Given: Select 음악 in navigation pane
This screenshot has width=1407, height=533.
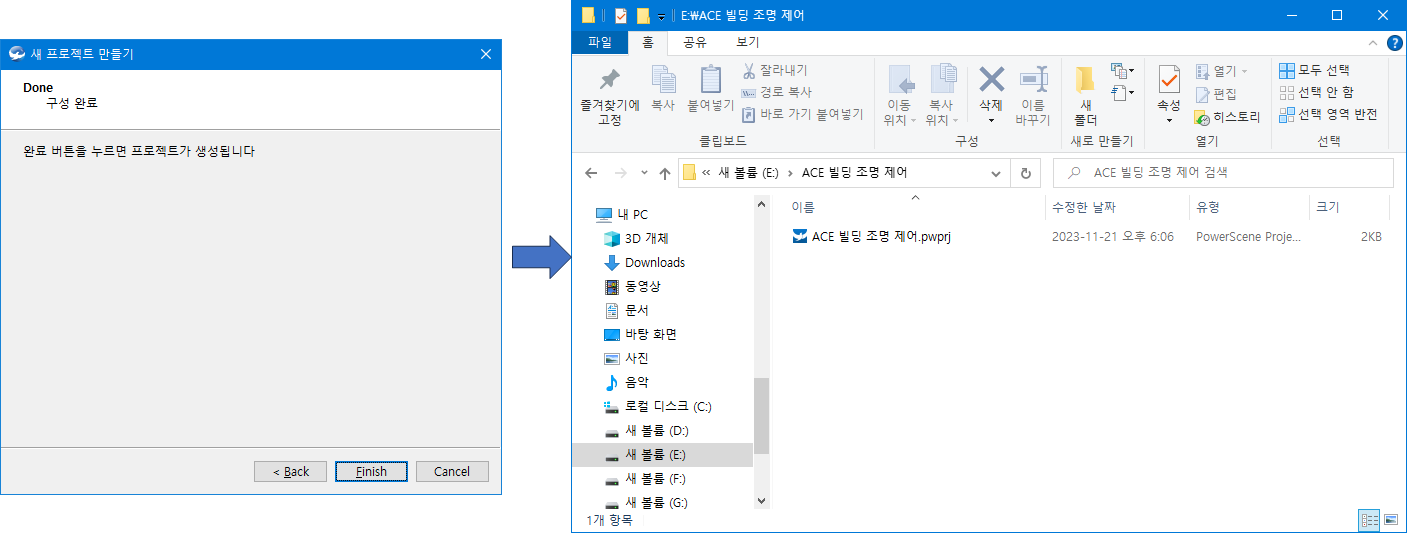Looking at the screenshot, I should [x=627, y=382].
